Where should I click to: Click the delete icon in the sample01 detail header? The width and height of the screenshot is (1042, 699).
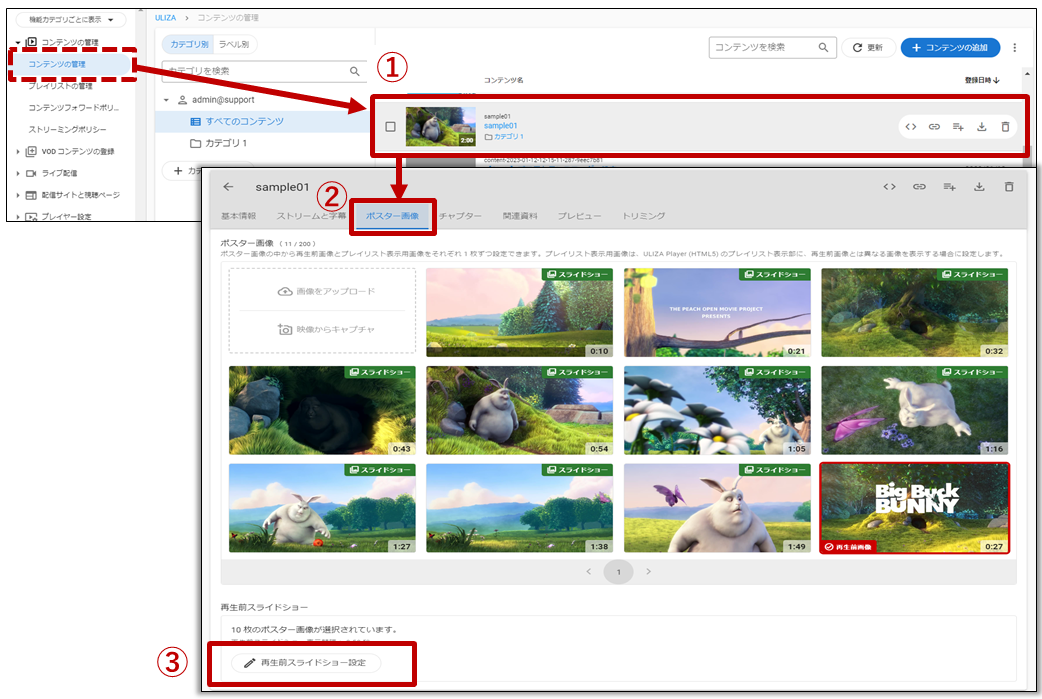click(1009, 187)
